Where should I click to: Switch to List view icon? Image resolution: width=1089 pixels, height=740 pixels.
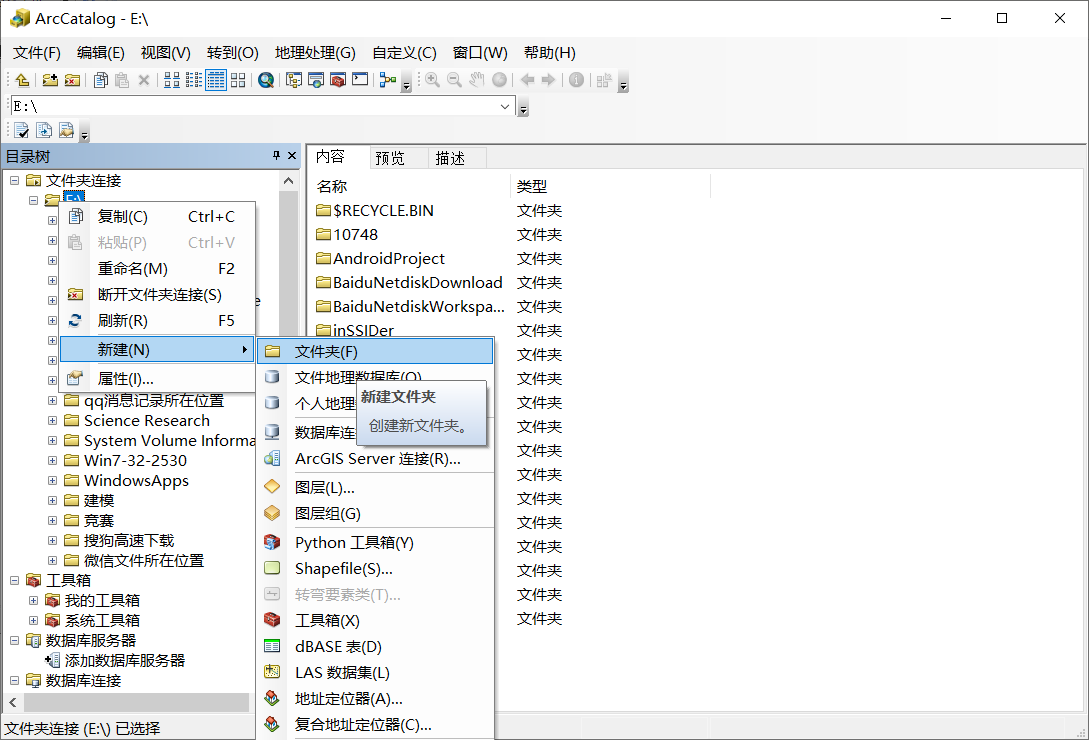194,80
